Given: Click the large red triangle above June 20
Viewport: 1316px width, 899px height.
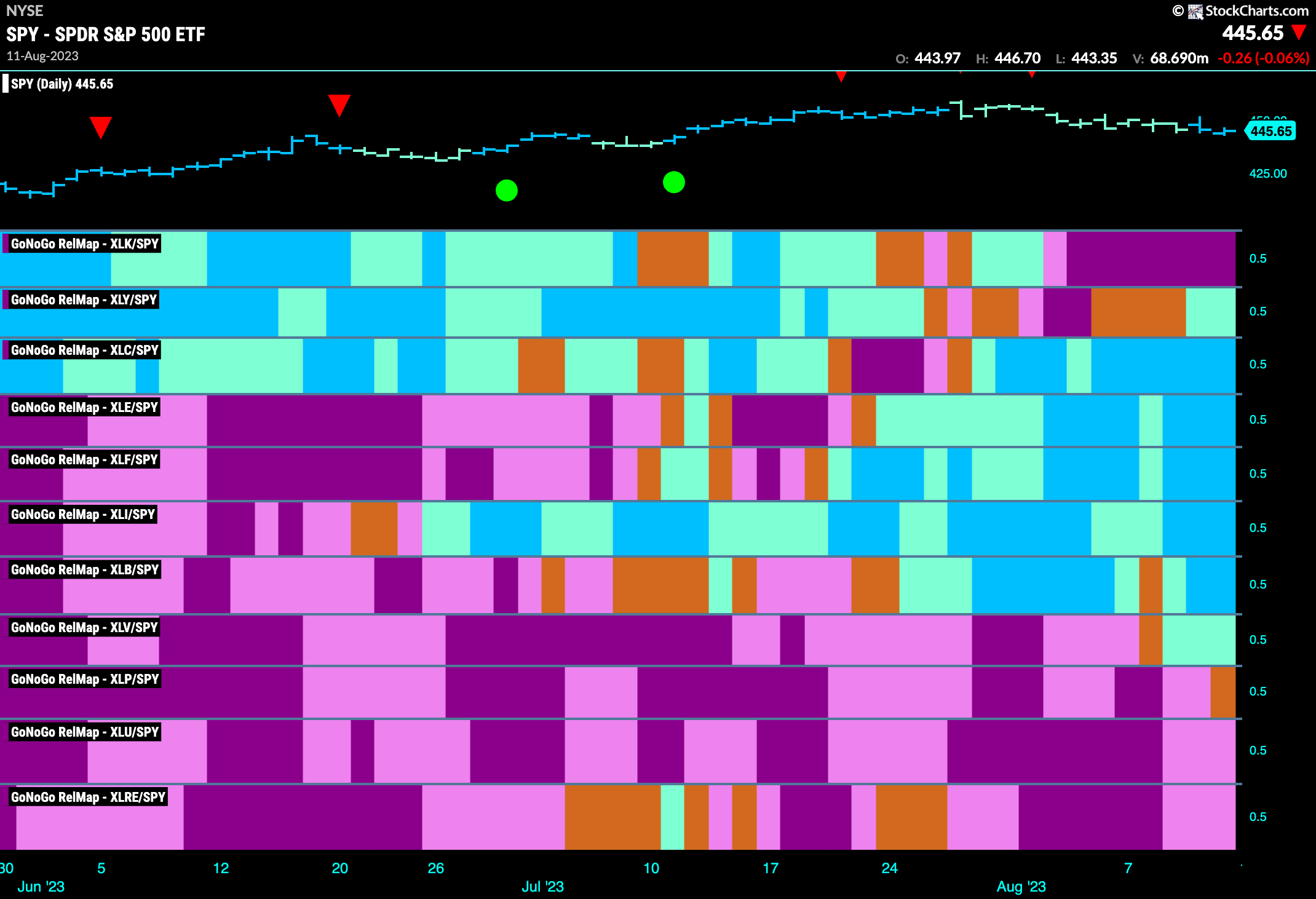Looking at the screenshot, I should tap(339, 105).
